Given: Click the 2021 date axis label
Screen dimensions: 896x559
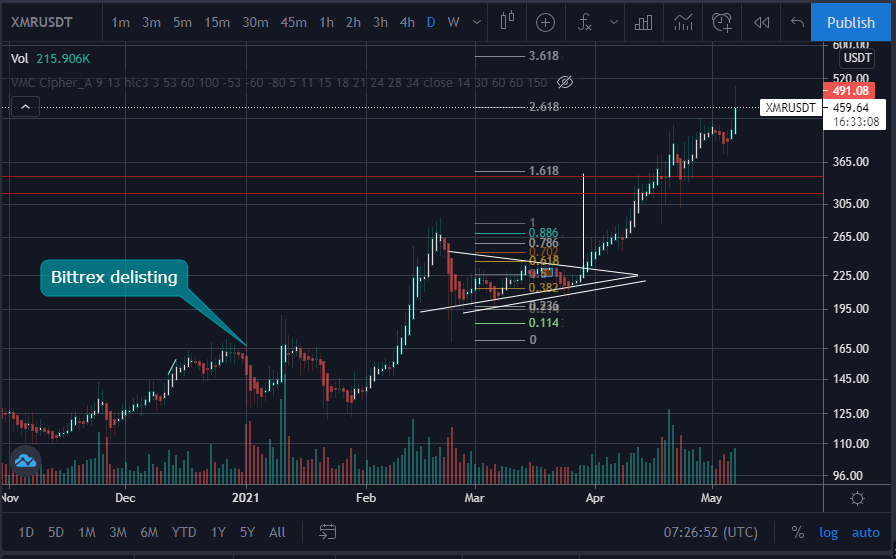Looking at the screenshot, I should coord(245,498).
